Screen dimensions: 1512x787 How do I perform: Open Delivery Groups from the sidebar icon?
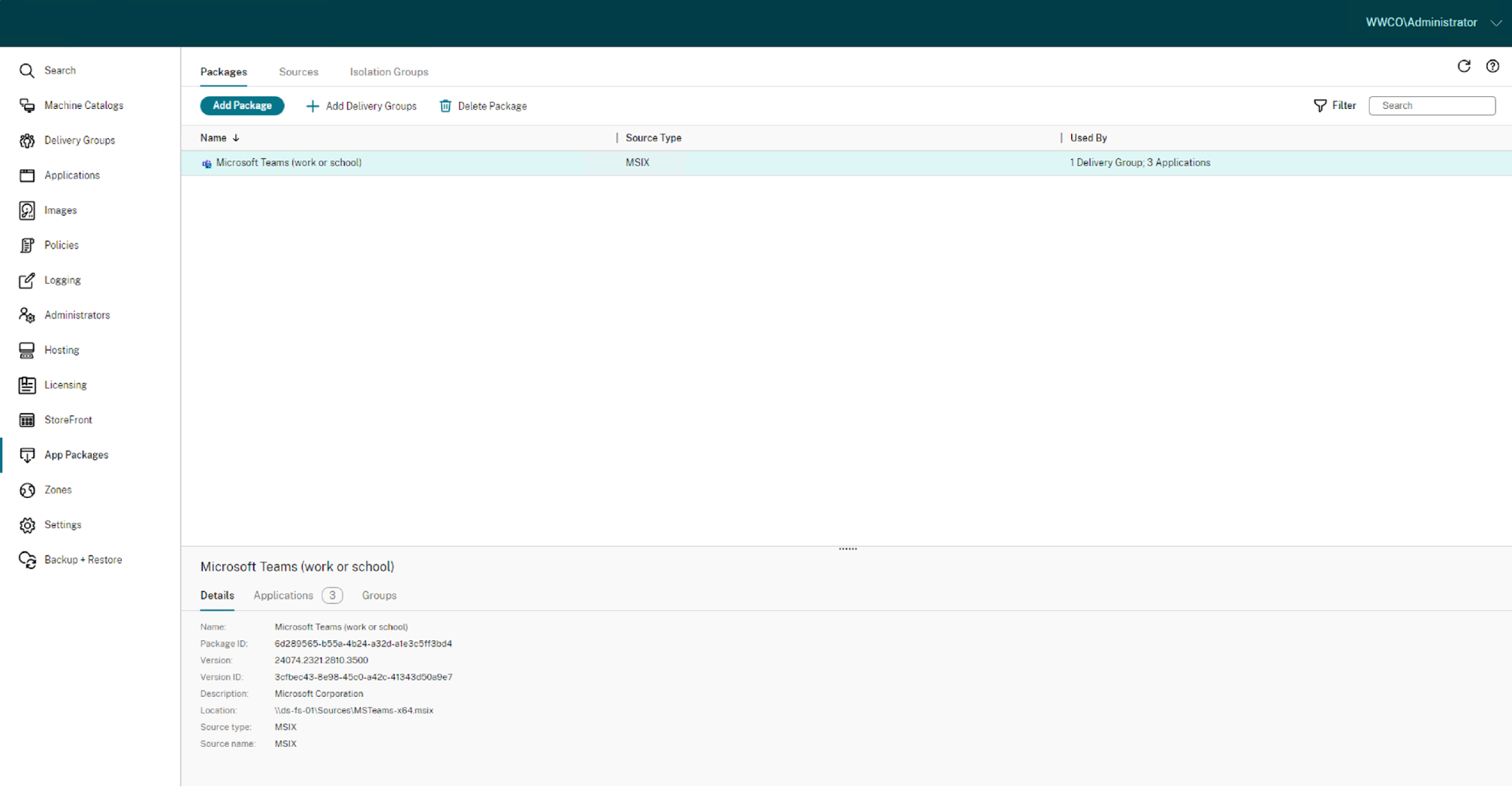coord(27,141)
